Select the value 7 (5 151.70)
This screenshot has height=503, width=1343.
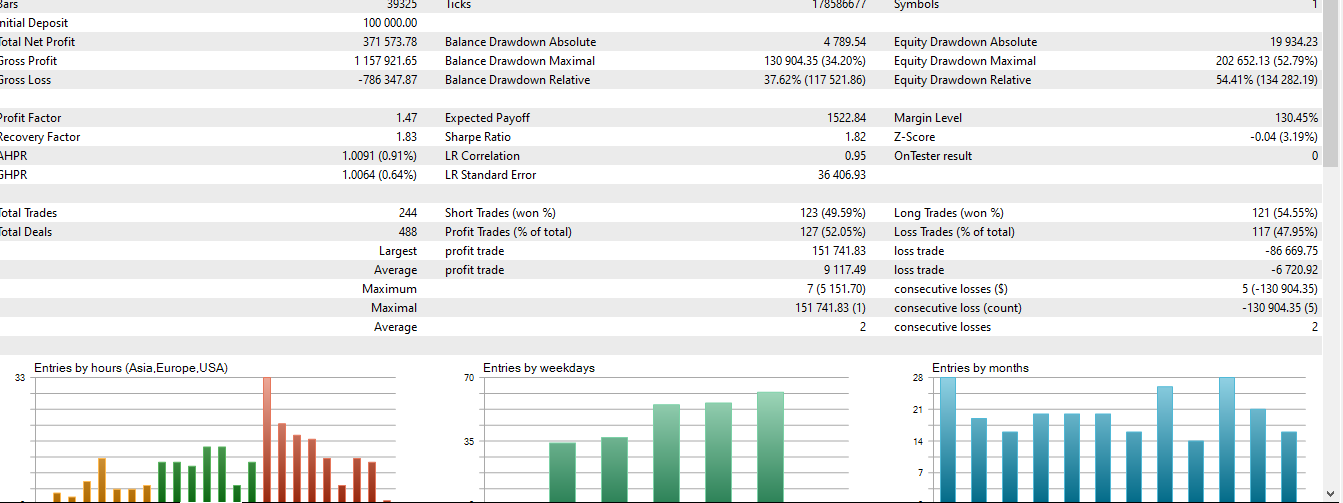point(836,289)
